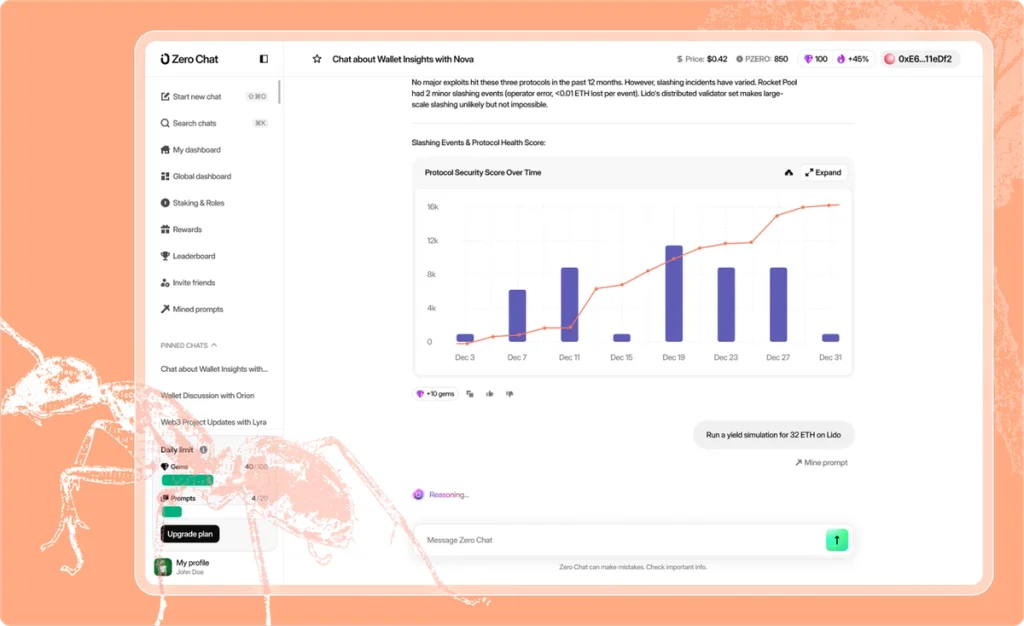The width and height of the screenshot is (1024, 626).
Task: Open wallet 0xE6...11eDf2 account menu
Action: click(x=920, y=59)
